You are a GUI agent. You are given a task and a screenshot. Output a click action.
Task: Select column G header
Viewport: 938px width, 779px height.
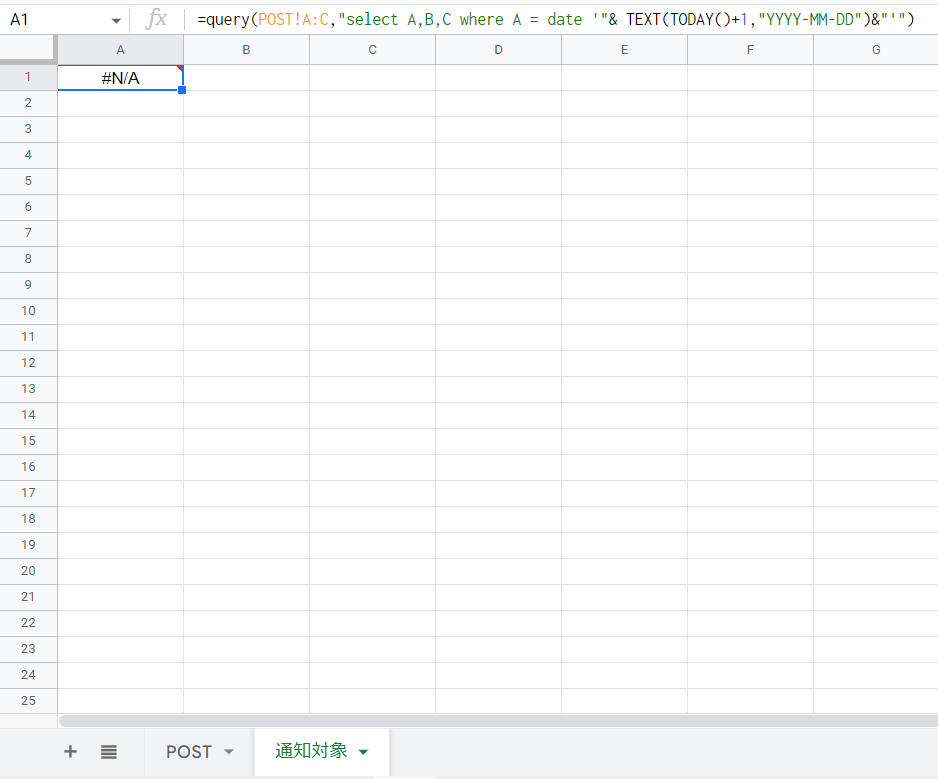point(876,50)
